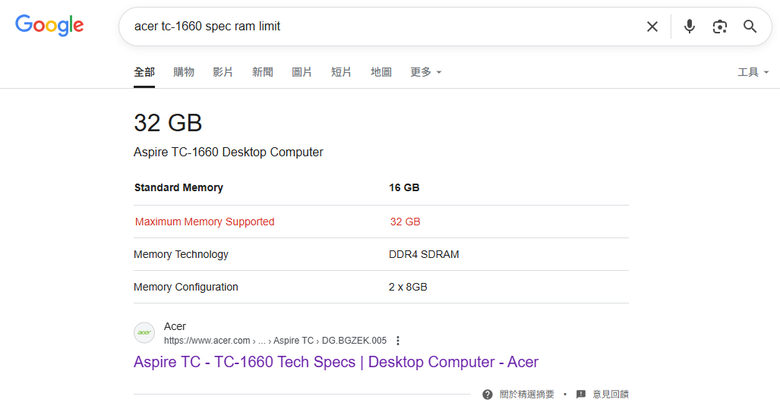Open Aspire TC - TC-1660 Tech Specs link
Screen dimensions: 780x415
[x=336, y=362]
